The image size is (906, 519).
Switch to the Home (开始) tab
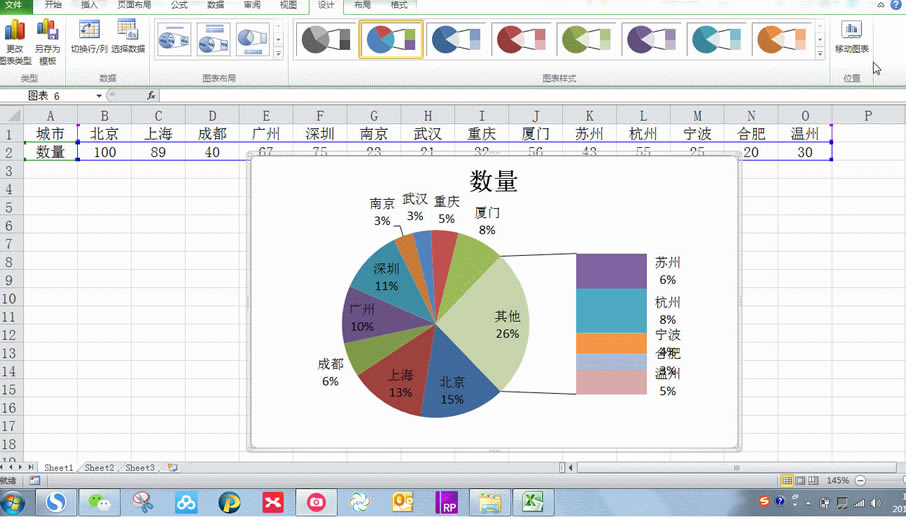pos(53,5)
